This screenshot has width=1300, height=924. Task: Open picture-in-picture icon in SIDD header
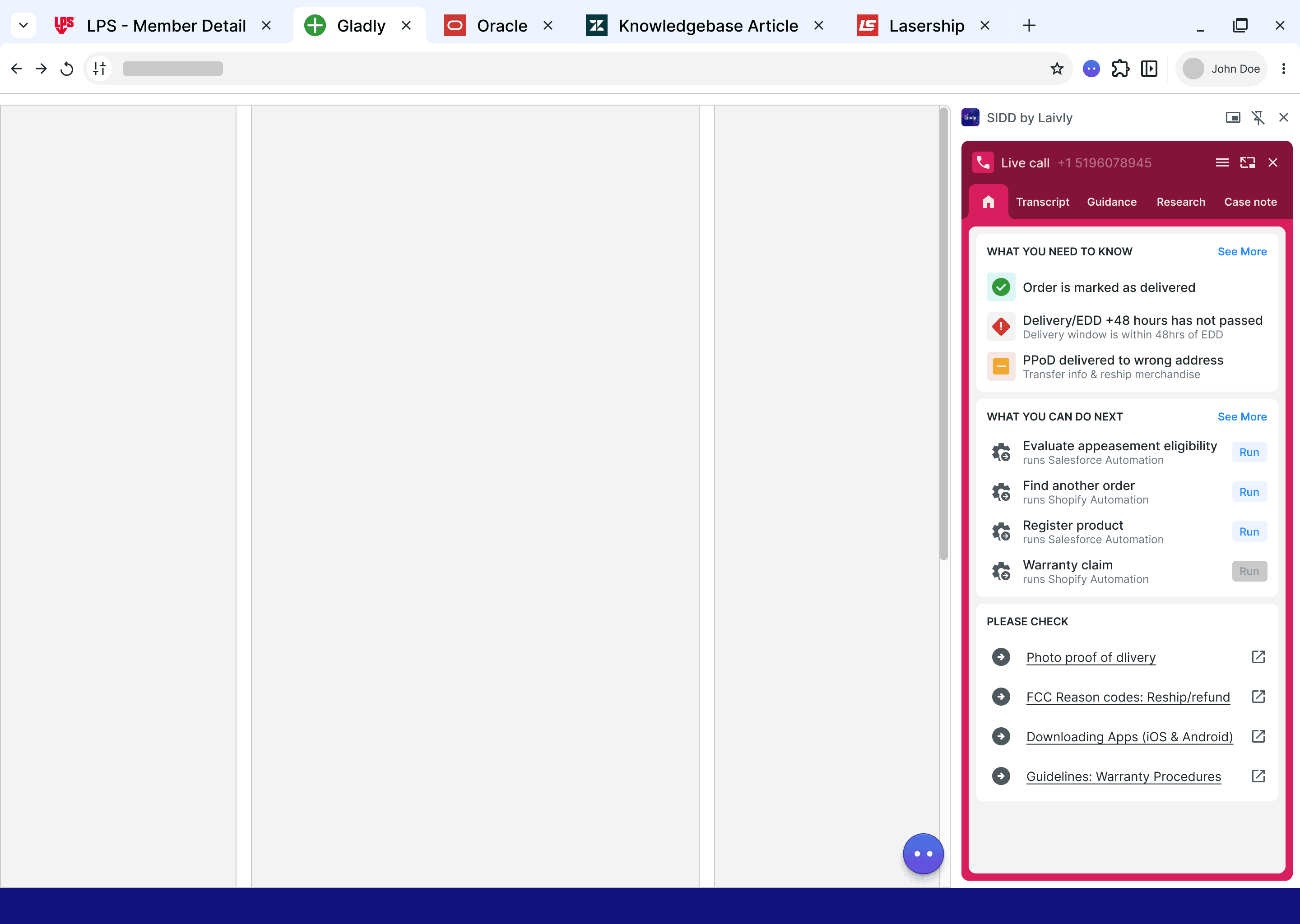point(1233,118)
